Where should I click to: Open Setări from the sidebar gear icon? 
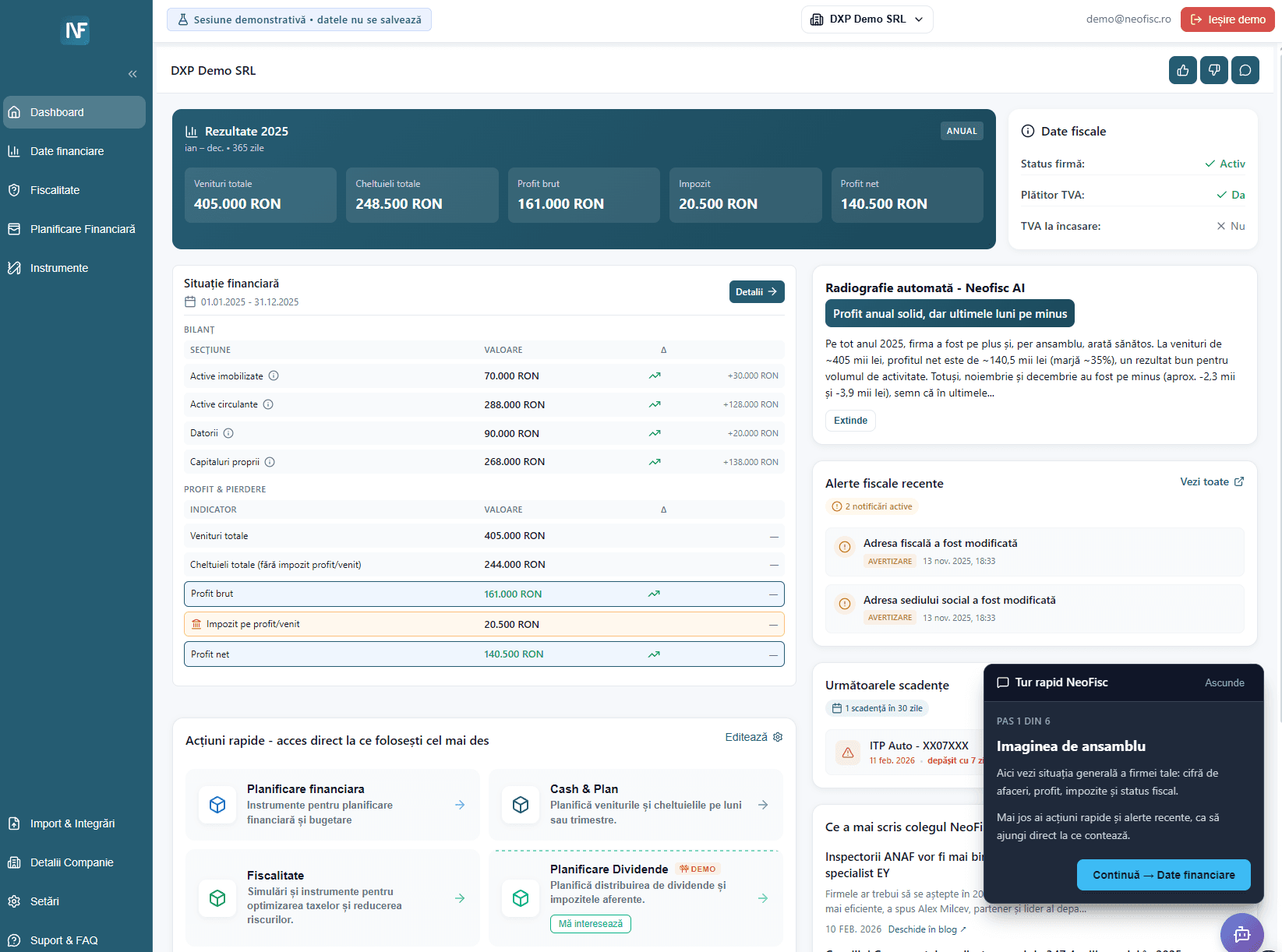tap(14, 901)
